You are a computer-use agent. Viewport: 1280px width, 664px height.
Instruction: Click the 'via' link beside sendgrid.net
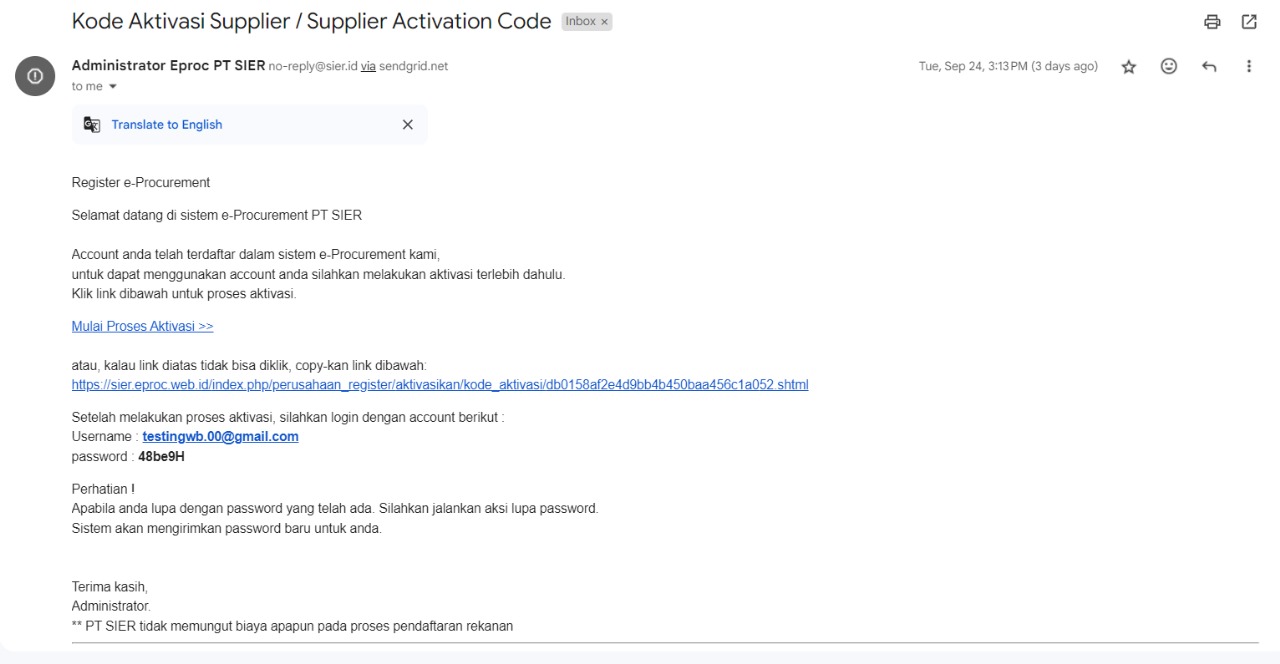(368, 67)
